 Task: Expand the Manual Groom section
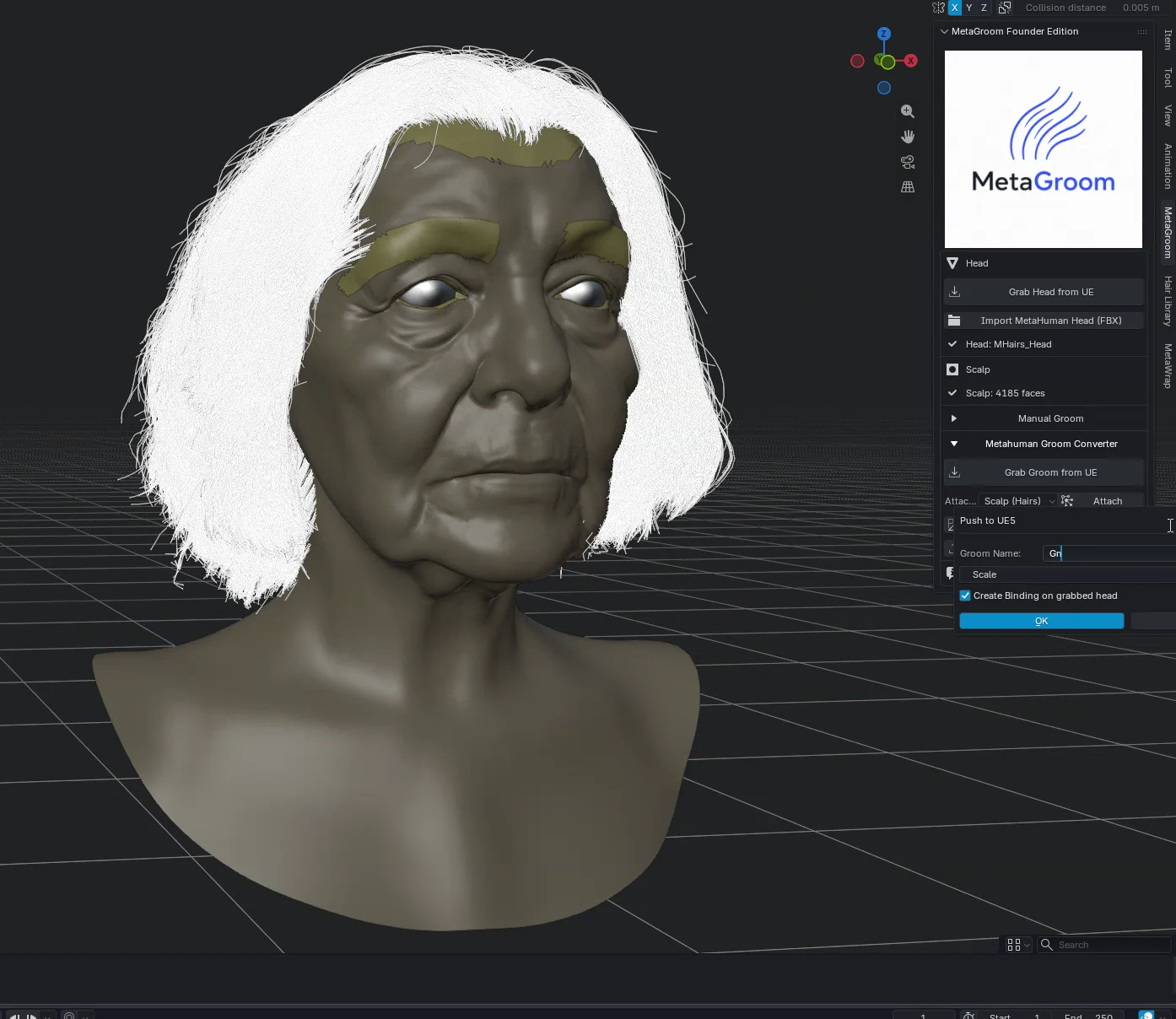(x=1044, y=418)
